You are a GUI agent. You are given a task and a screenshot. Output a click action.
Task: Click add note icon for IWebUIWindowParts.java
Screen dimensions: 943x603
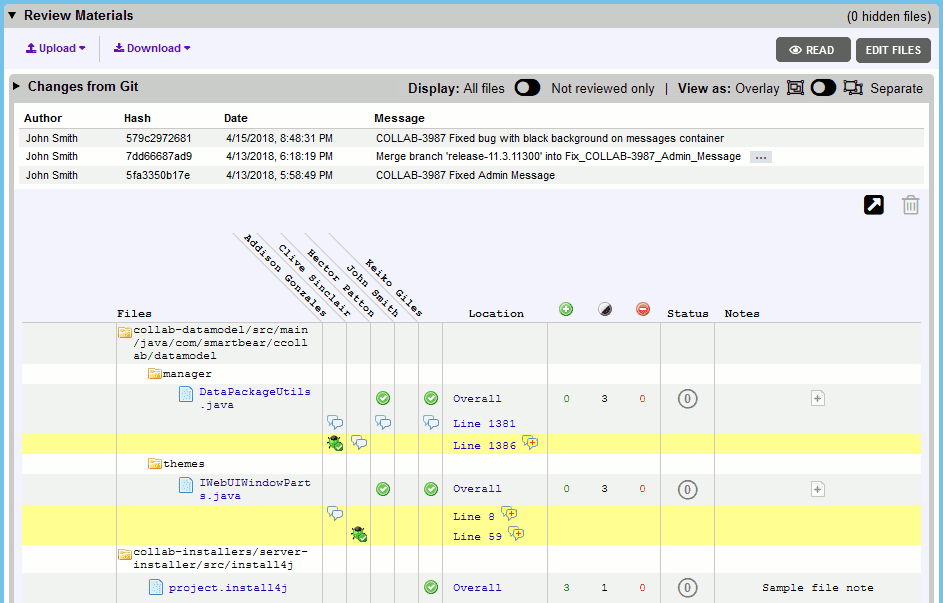(x=817, y=489)
